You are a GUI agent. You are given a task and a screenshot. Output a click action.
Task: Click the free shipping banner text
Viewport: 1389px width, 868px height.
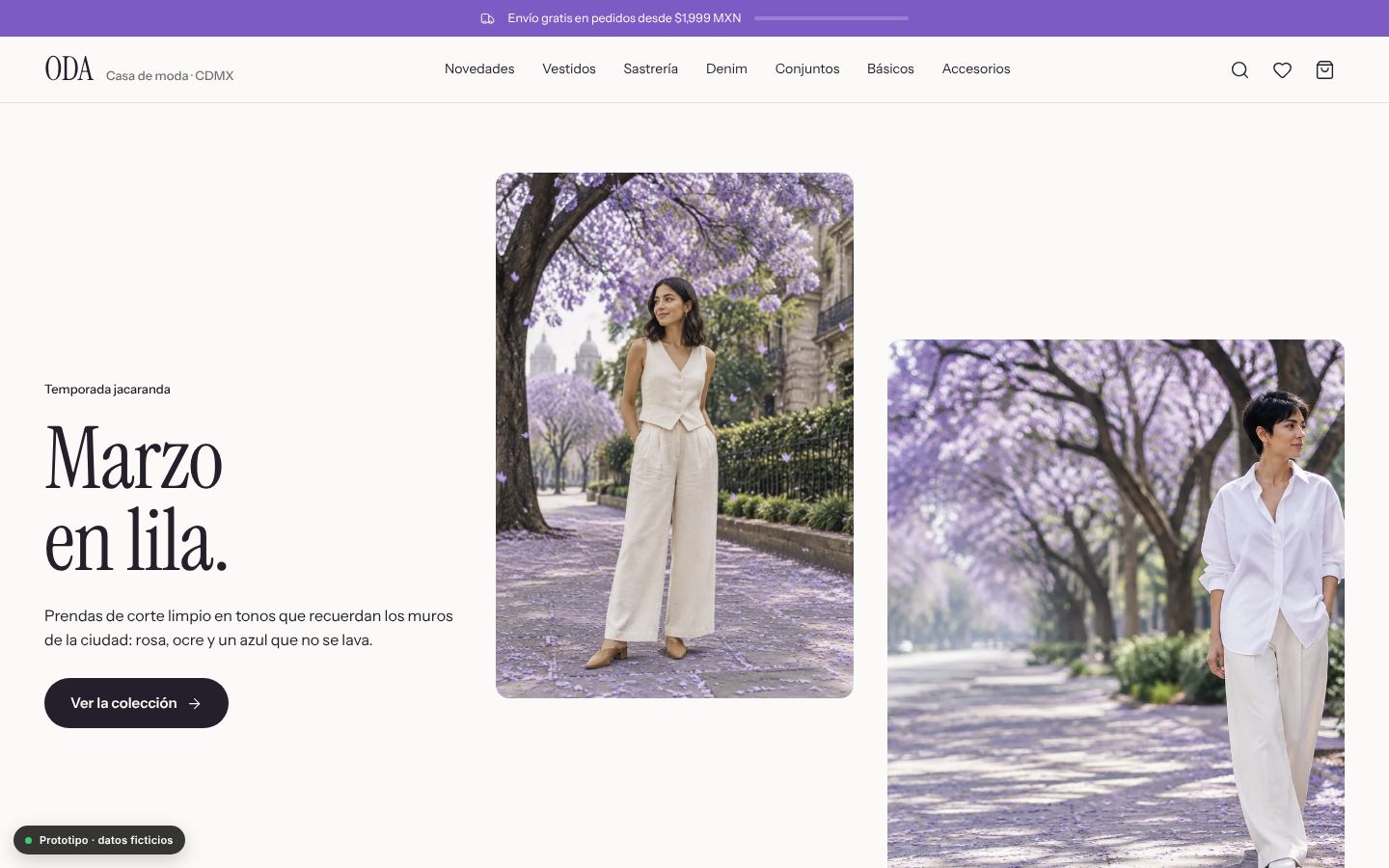click(624, 18)
